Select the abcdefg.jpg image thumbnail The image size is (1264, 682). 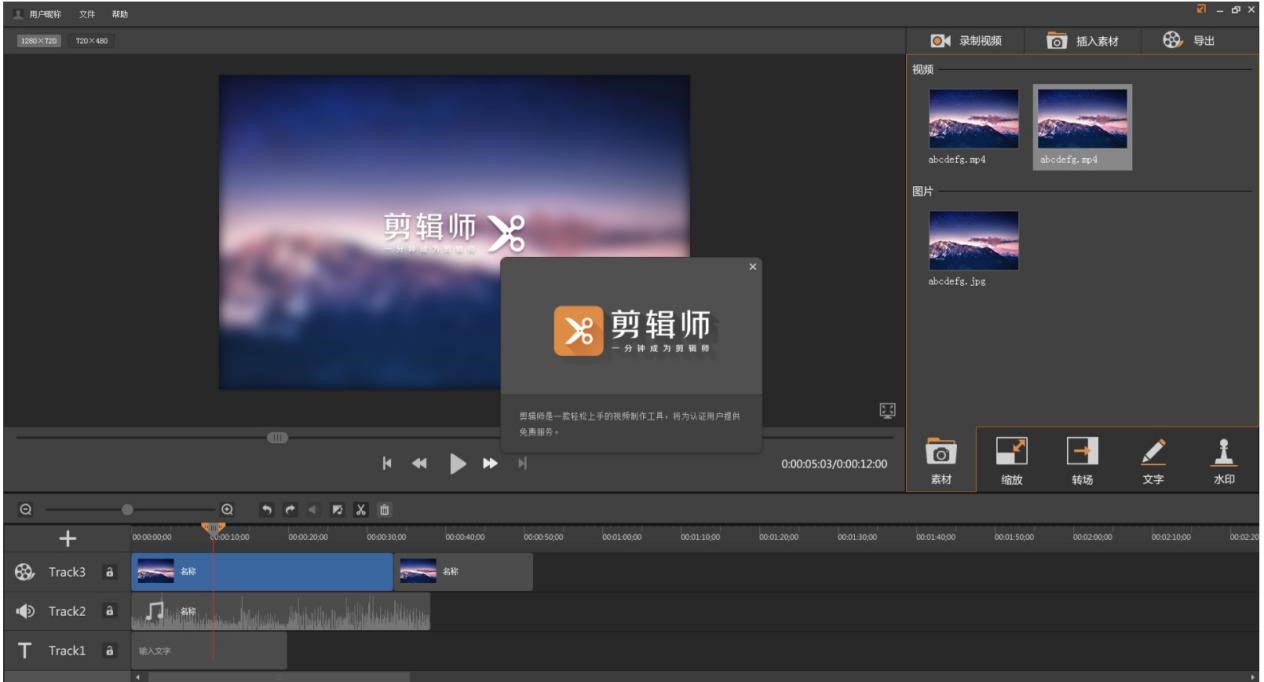[974, 240]
